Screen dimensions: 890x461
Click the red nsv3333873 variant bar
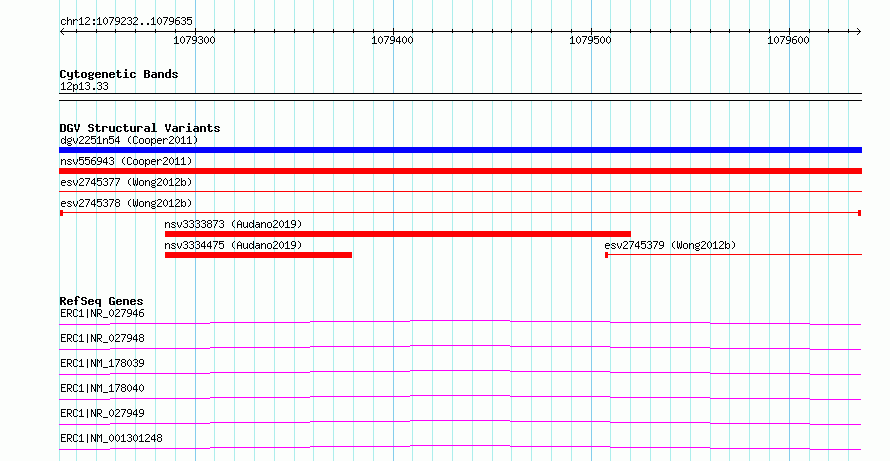coord(398,234)
